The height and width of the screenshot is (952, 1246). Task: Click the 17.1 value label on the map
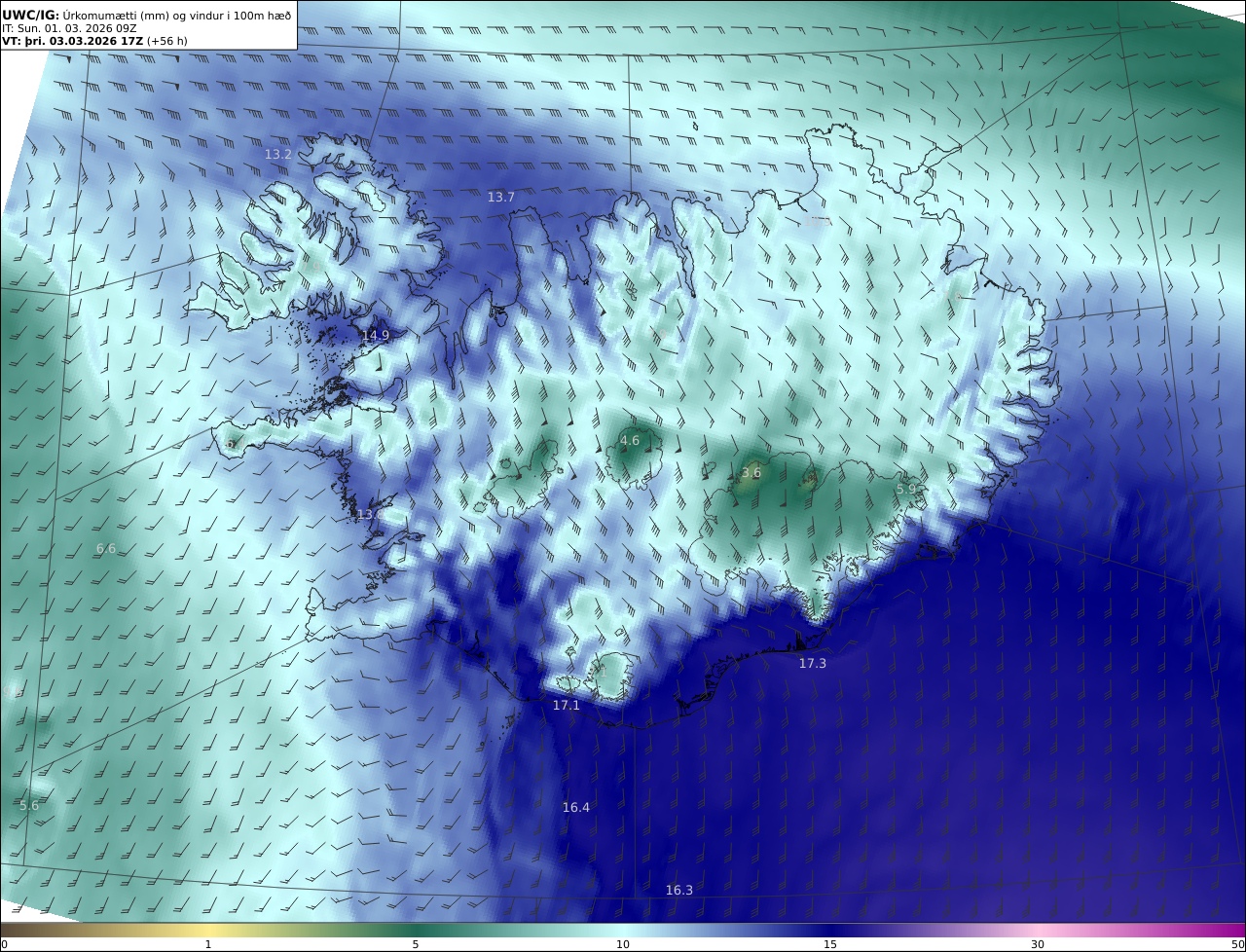click(566, 705)
